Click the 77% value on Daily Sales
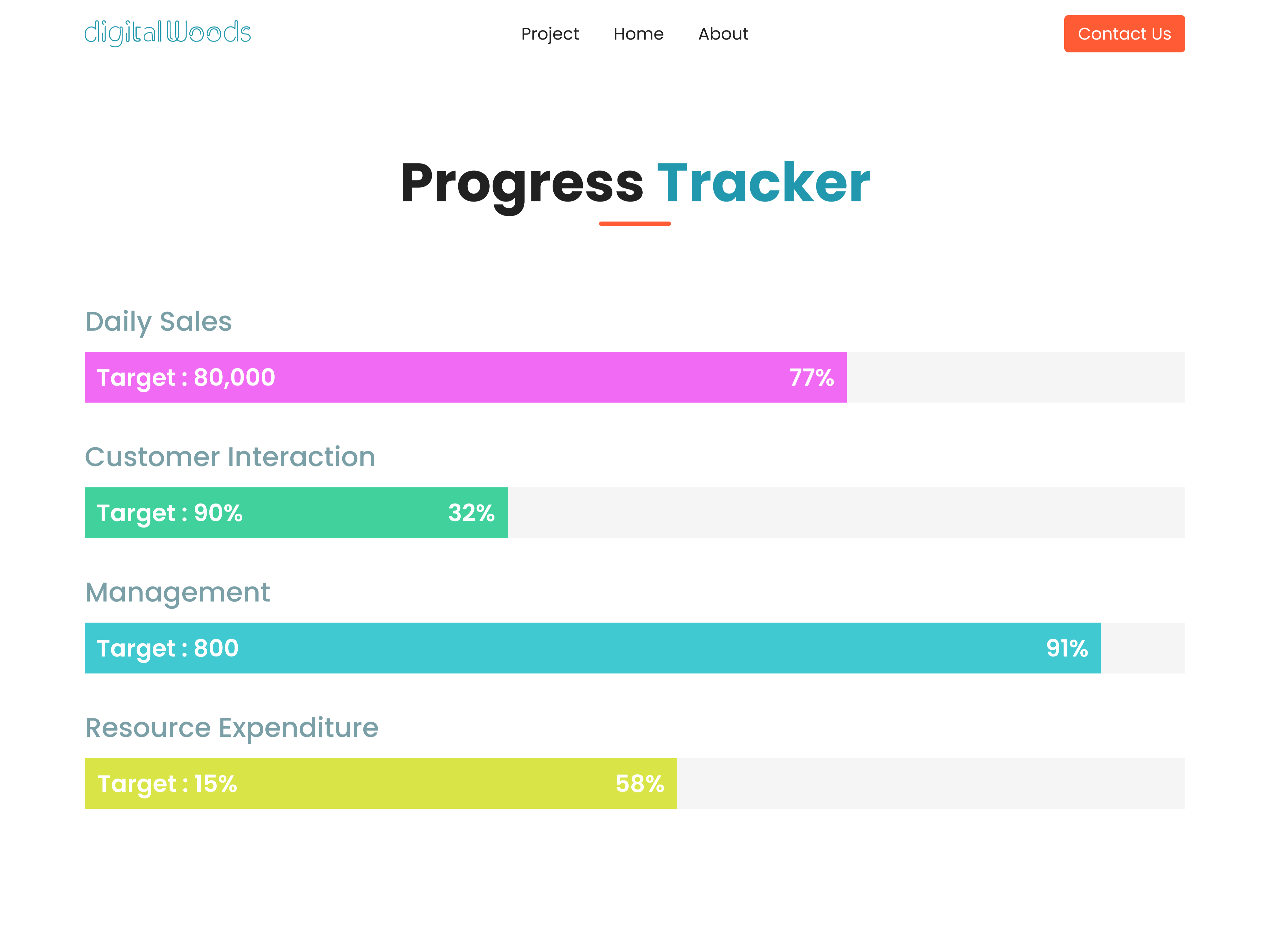This screenshot has width=1270, height=952. click(x=811, y=377)
